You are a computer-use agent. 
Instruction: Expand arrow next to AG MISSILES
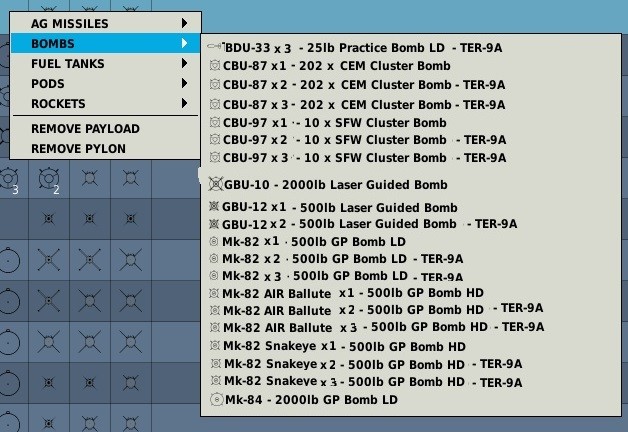pos(184,23)
